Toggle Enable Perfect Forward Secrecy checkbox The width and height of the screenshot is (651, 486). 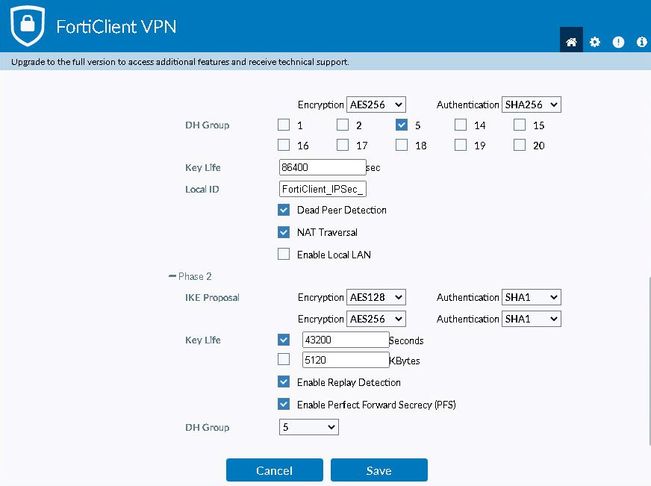point(284,404)
